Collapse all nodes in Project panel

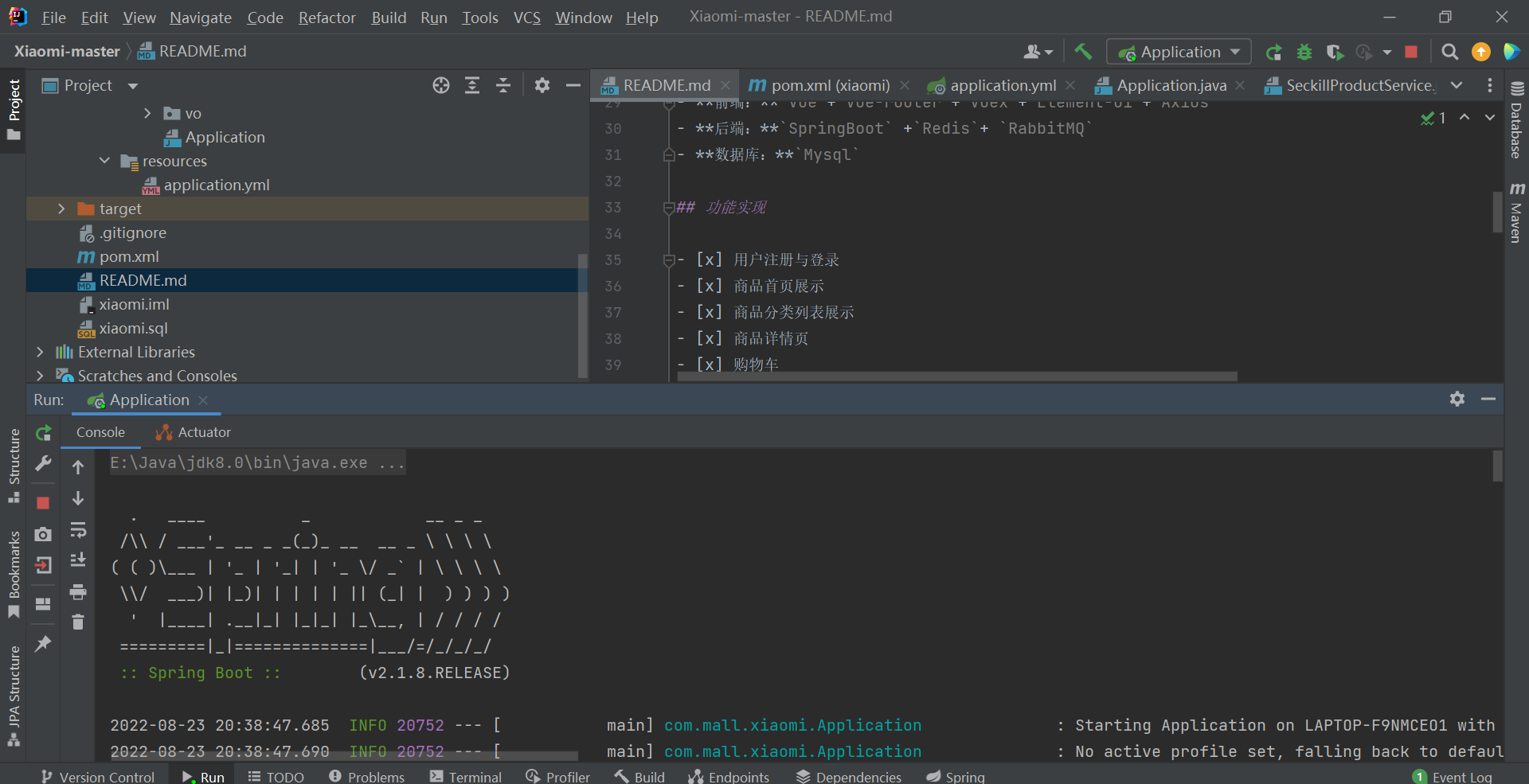pos(503,85)
